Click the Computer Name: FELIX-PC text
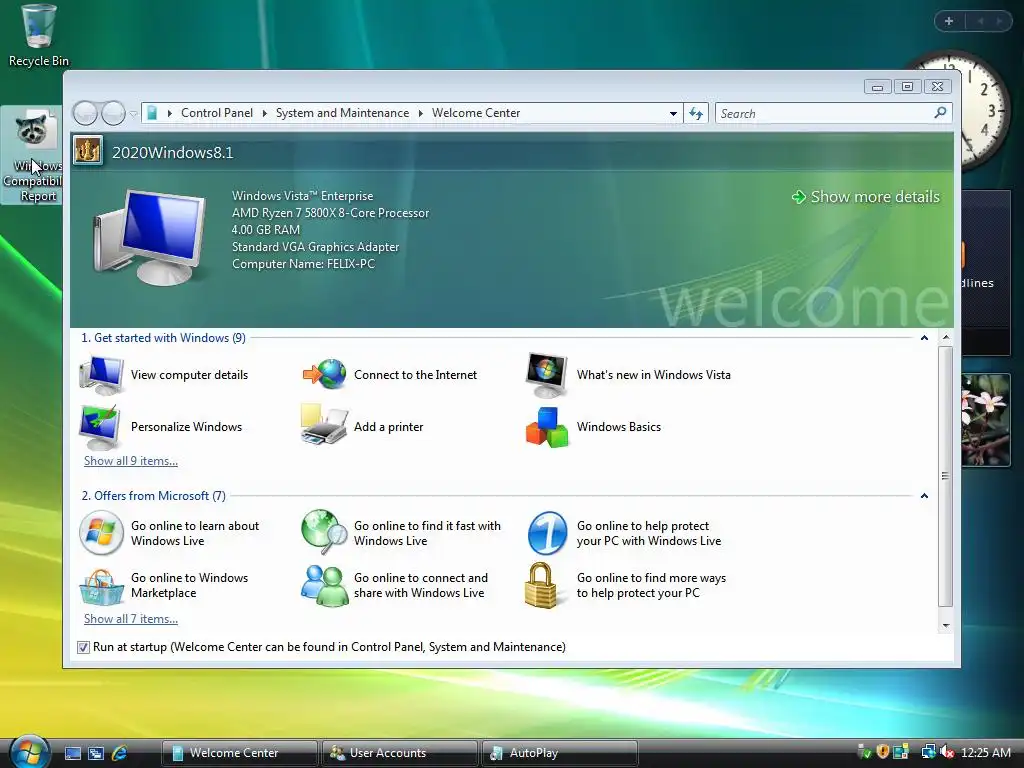Viewport: 1024px width, 768px height. click(303, 264)
